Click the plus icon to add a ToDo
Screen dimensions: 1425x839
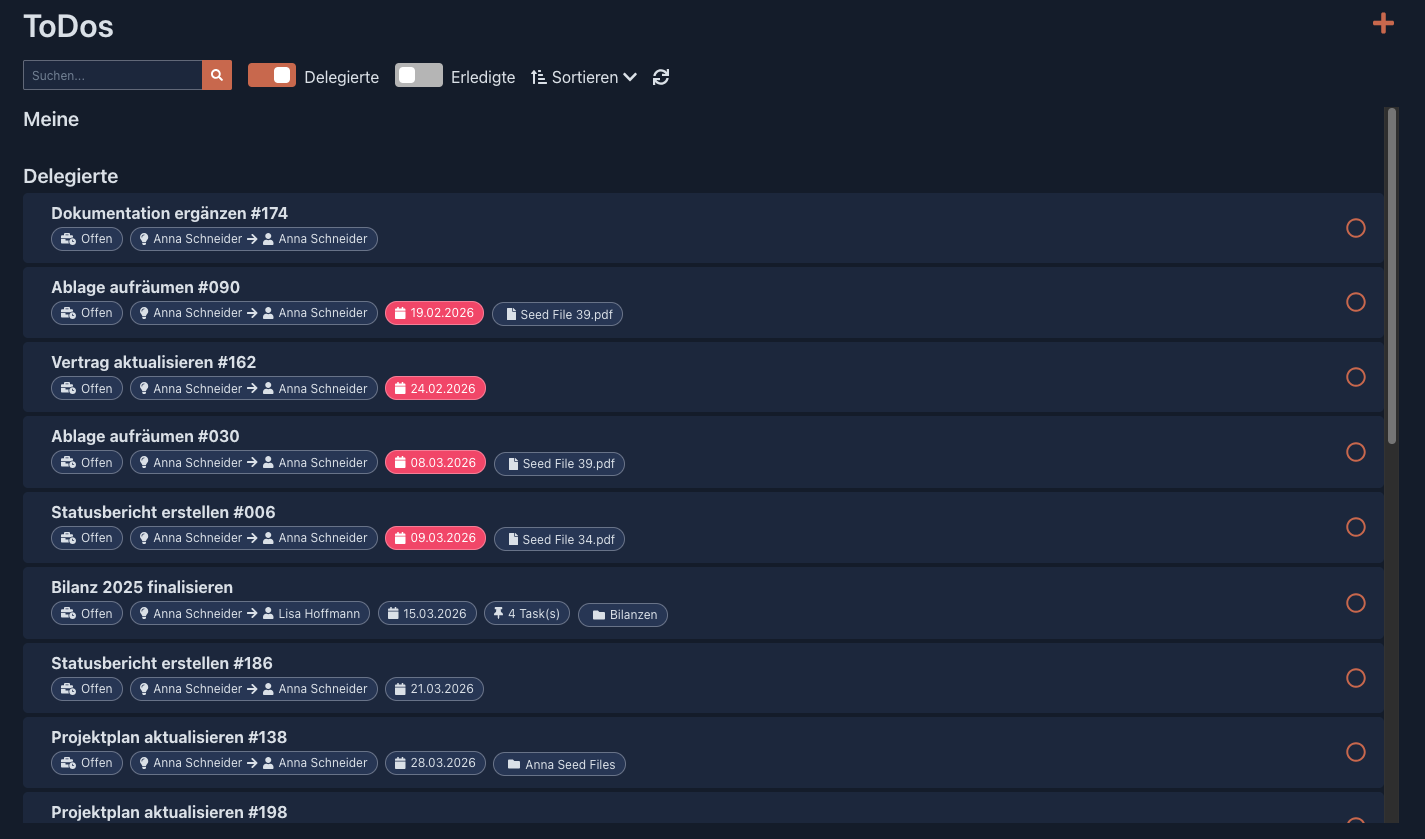1383,23
